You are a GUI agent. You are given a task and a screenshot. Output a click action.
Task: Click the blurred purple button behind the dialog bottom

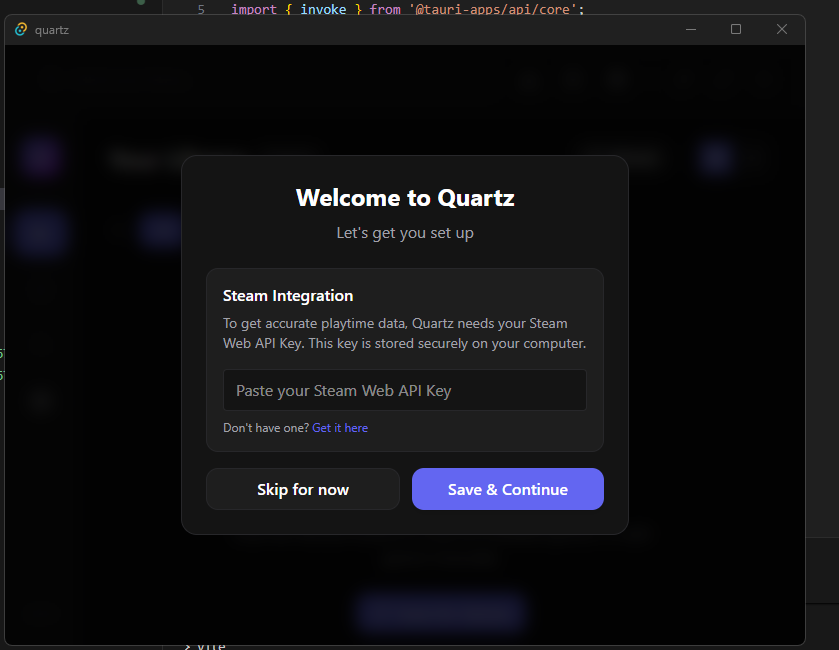(x=440, y=611)
